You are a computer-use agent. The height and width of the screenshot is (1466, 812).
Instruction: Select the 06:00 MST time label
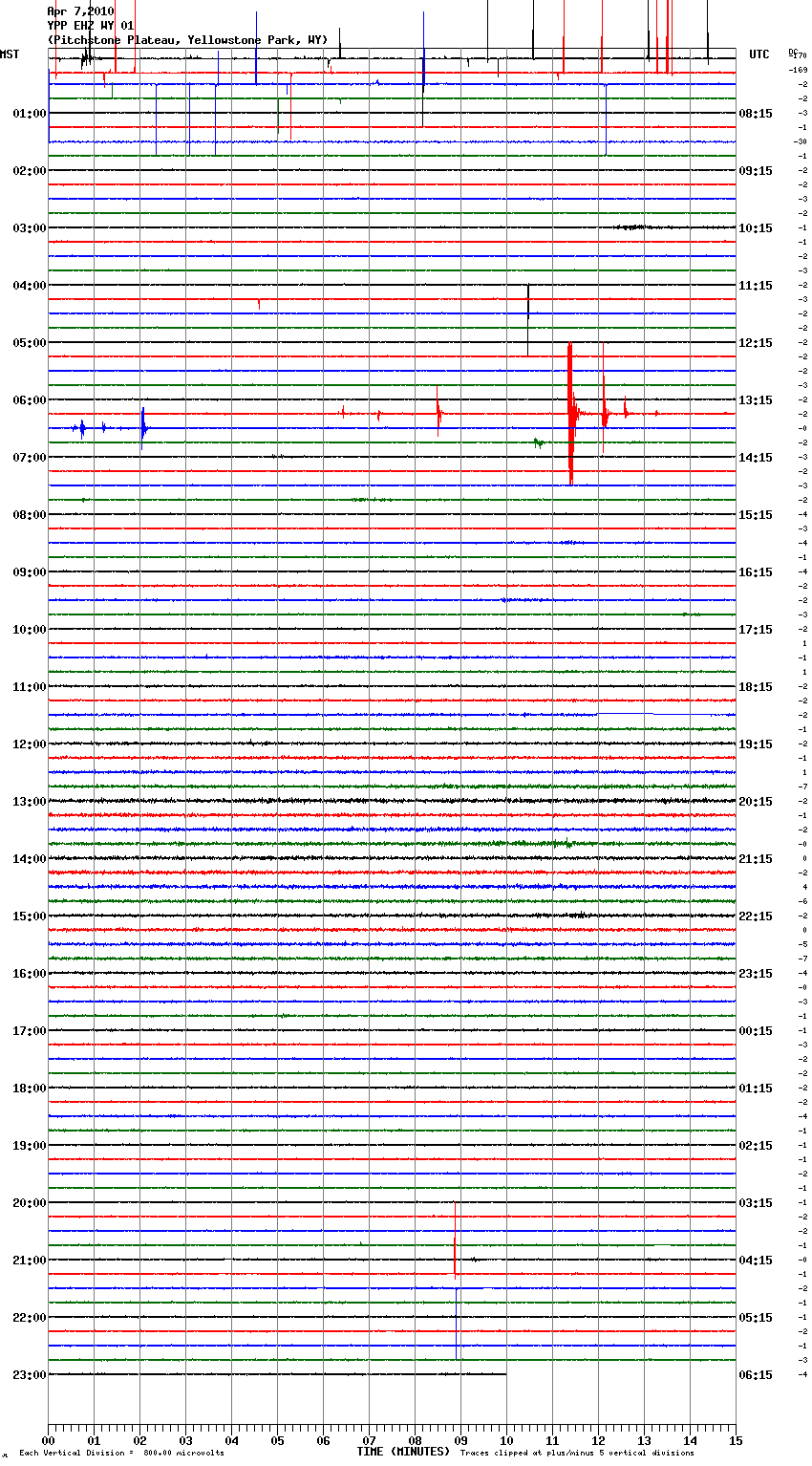[30, 400]
